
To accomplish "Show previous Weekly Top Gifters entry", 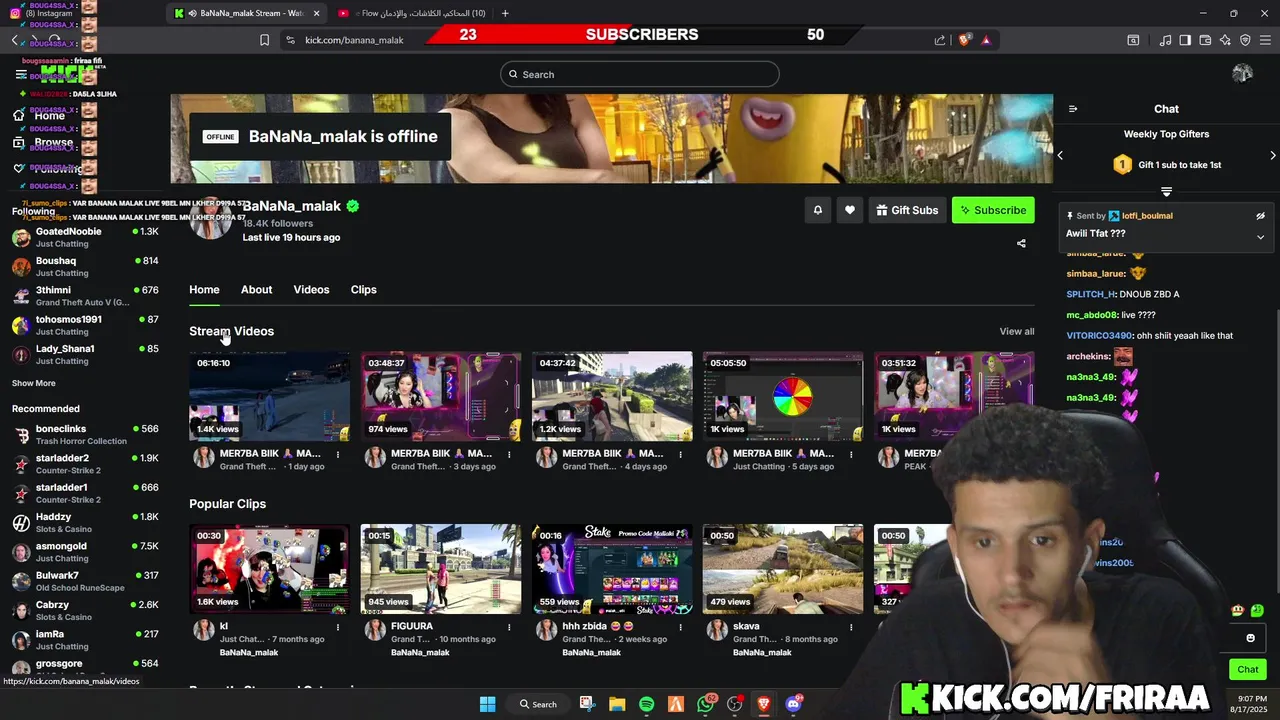I will [x=1060, y=155].
